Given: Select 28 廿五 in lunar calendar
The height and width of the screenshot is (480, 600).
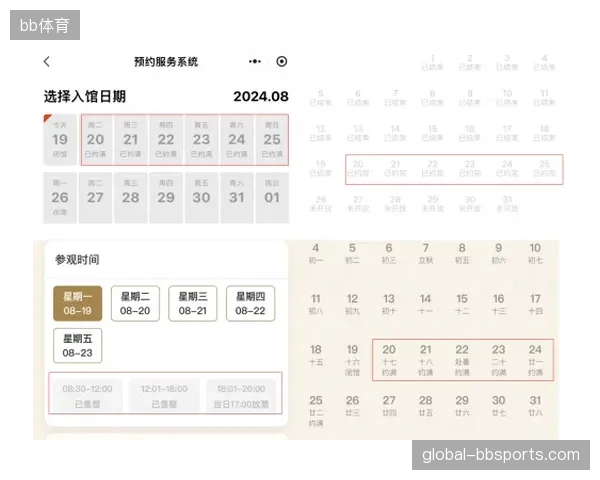Looking at the screenshot, I should click(426, 406).
